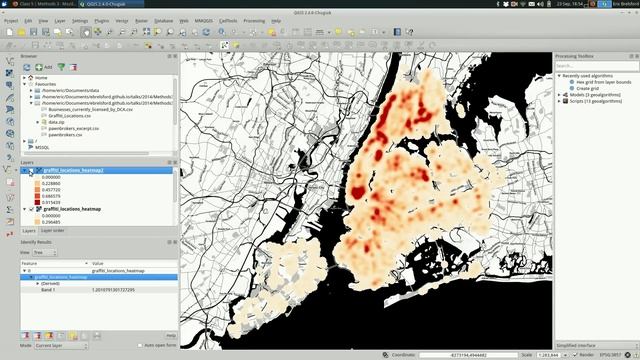Click the 0.457720 orange legend swatch
The width and height of the screenshot is (640, 360).
tap(37, 190)
